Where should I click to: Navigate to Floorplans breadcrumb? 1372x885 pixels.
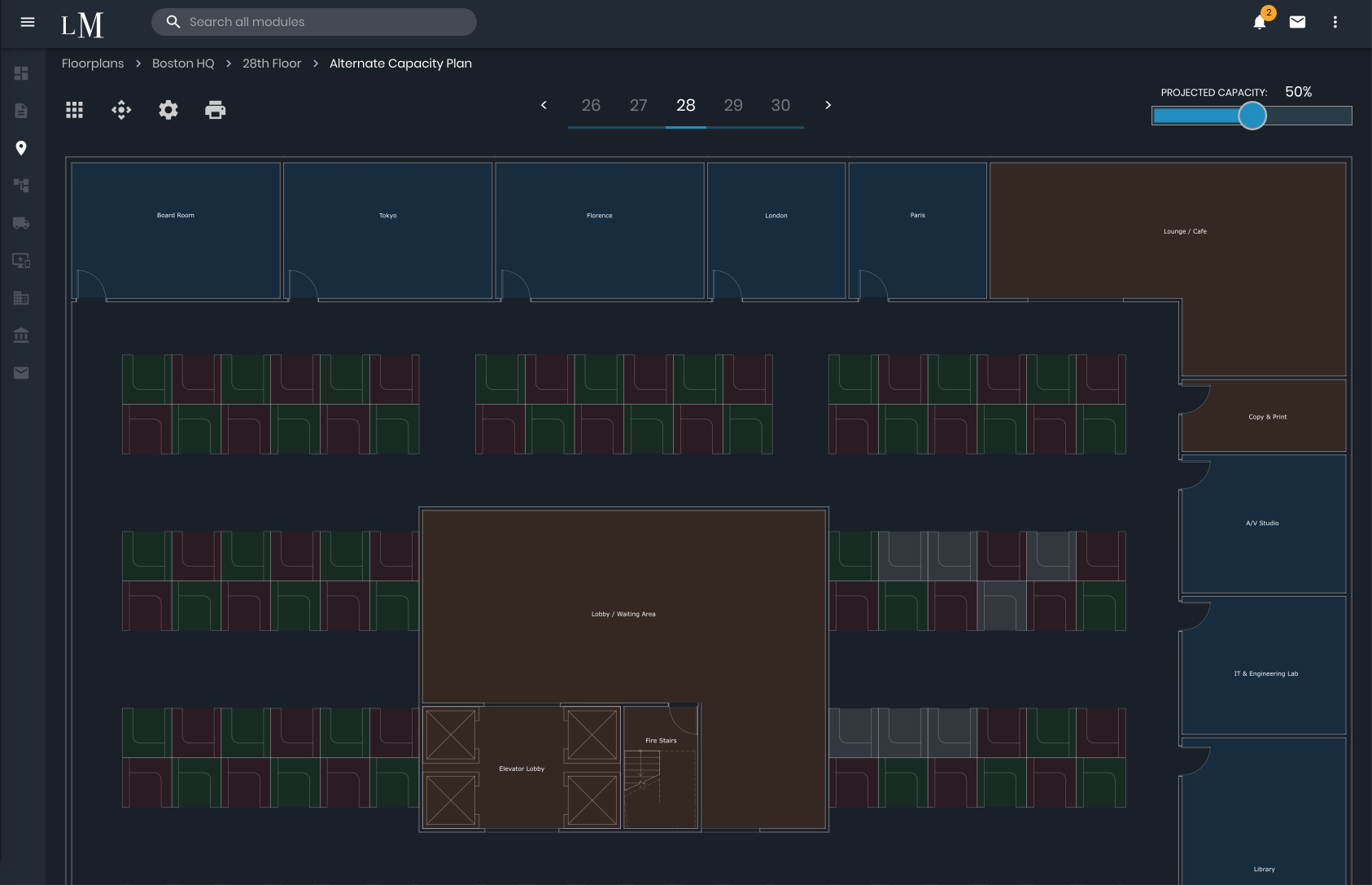pos(93,64)
